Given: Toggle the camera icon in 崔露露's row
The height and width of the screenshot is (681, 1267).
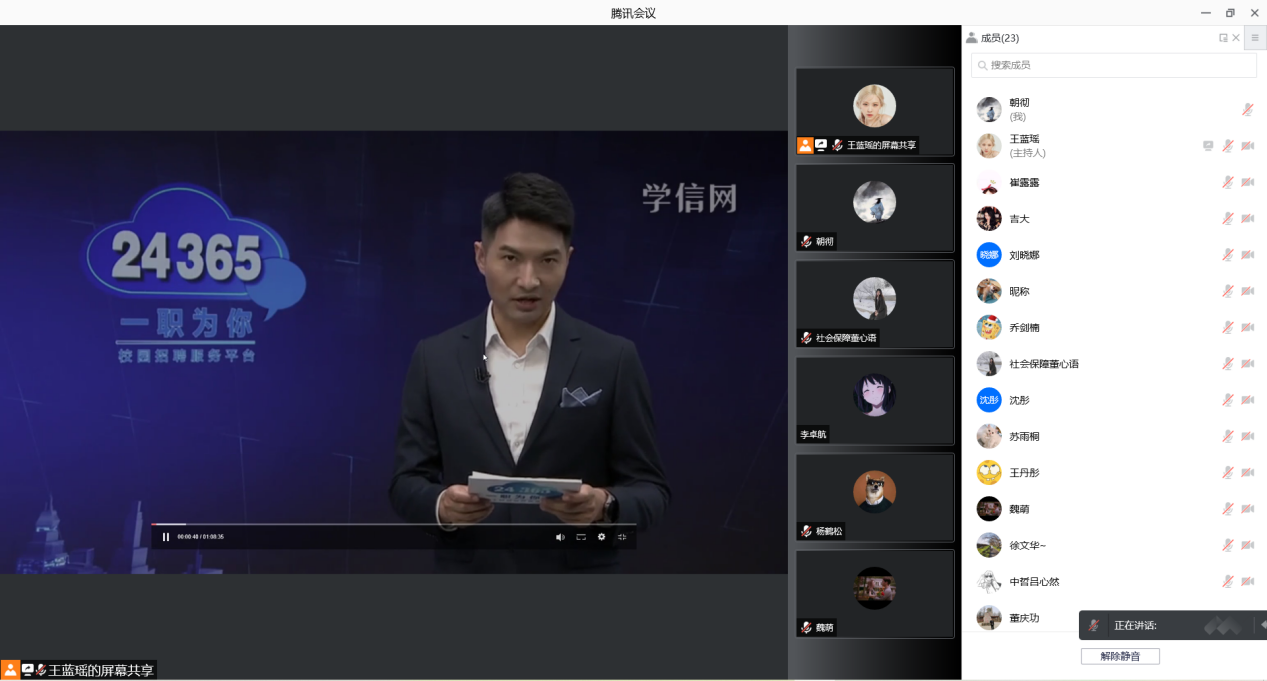Looking at the screenshot, I should tap(1247, 182).
